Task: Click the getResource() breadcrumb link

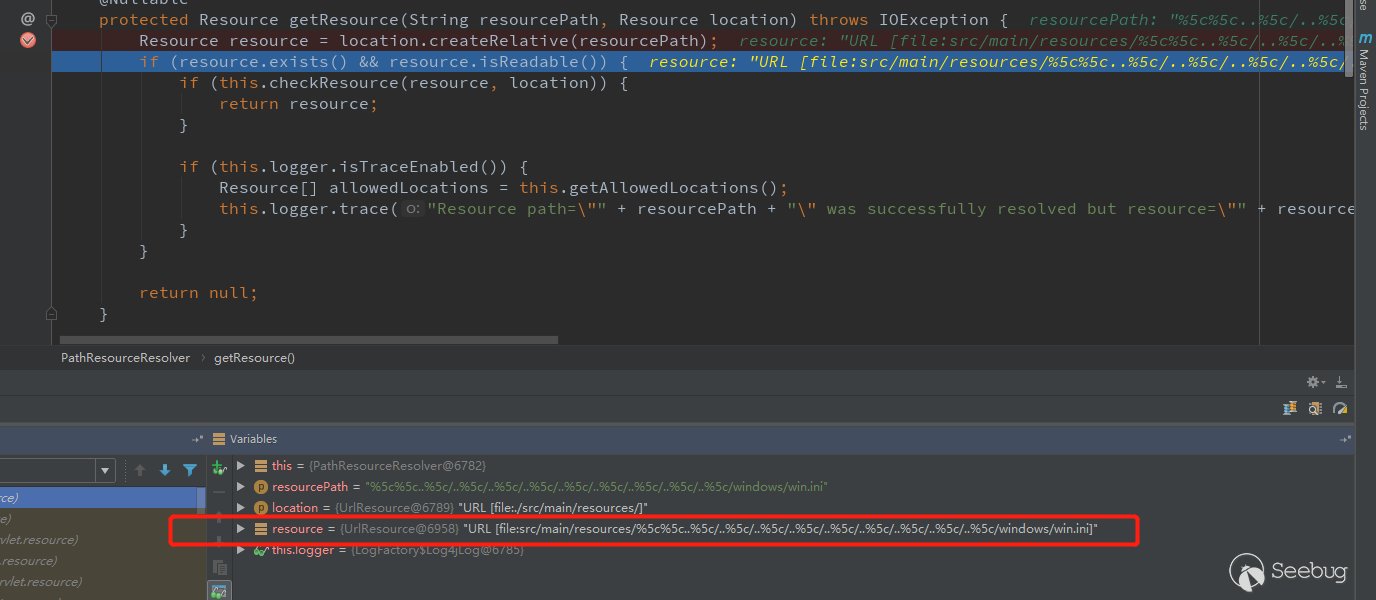Action: (x=254, y=357)
